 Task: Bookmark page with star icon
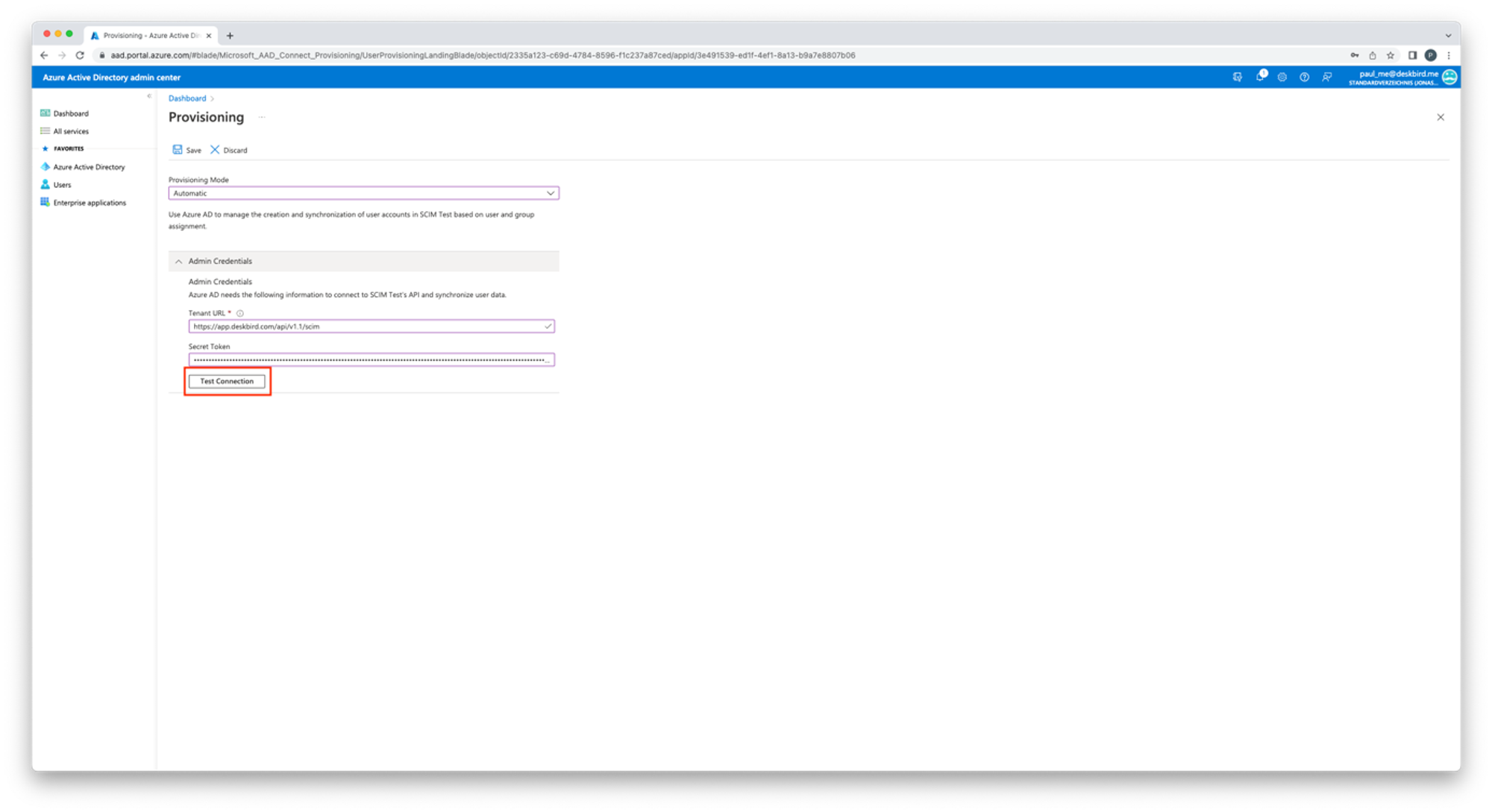click(x=1391, y=55)
